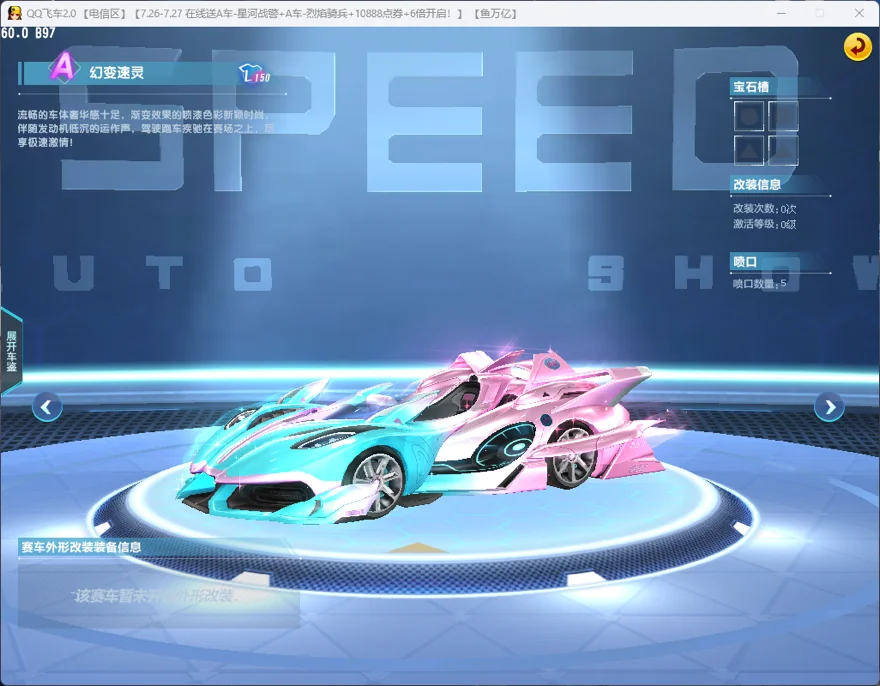Click the 改装次数:0次 value
The width and height of the screenshot is (880, 686).
point(764,209)
